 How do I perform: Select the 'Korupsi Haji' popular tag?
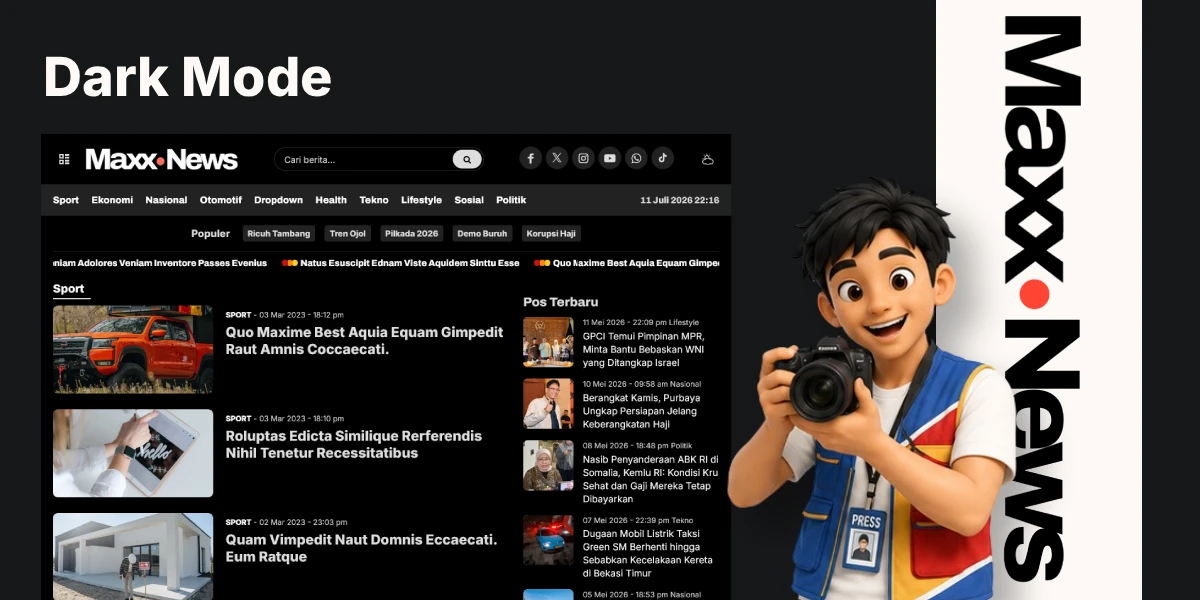tap(552, 233)
